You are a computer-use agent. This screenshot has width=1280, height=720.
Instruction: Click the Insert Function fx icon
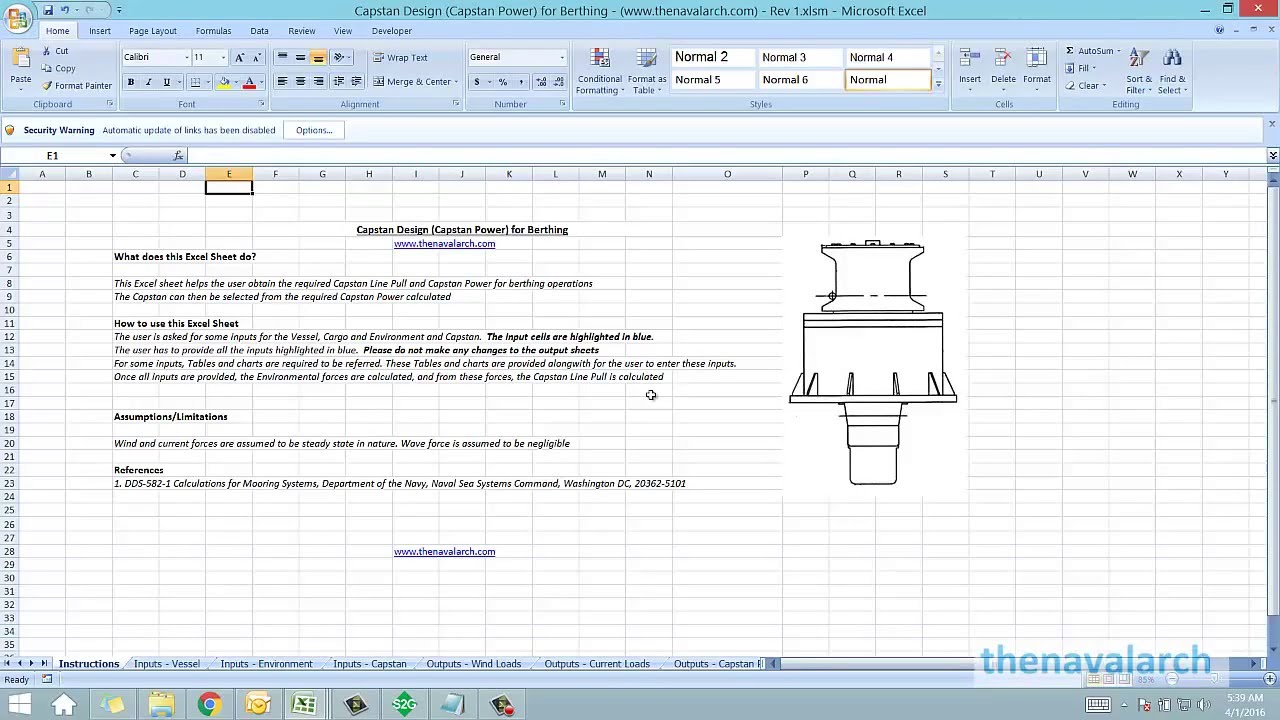178,156
